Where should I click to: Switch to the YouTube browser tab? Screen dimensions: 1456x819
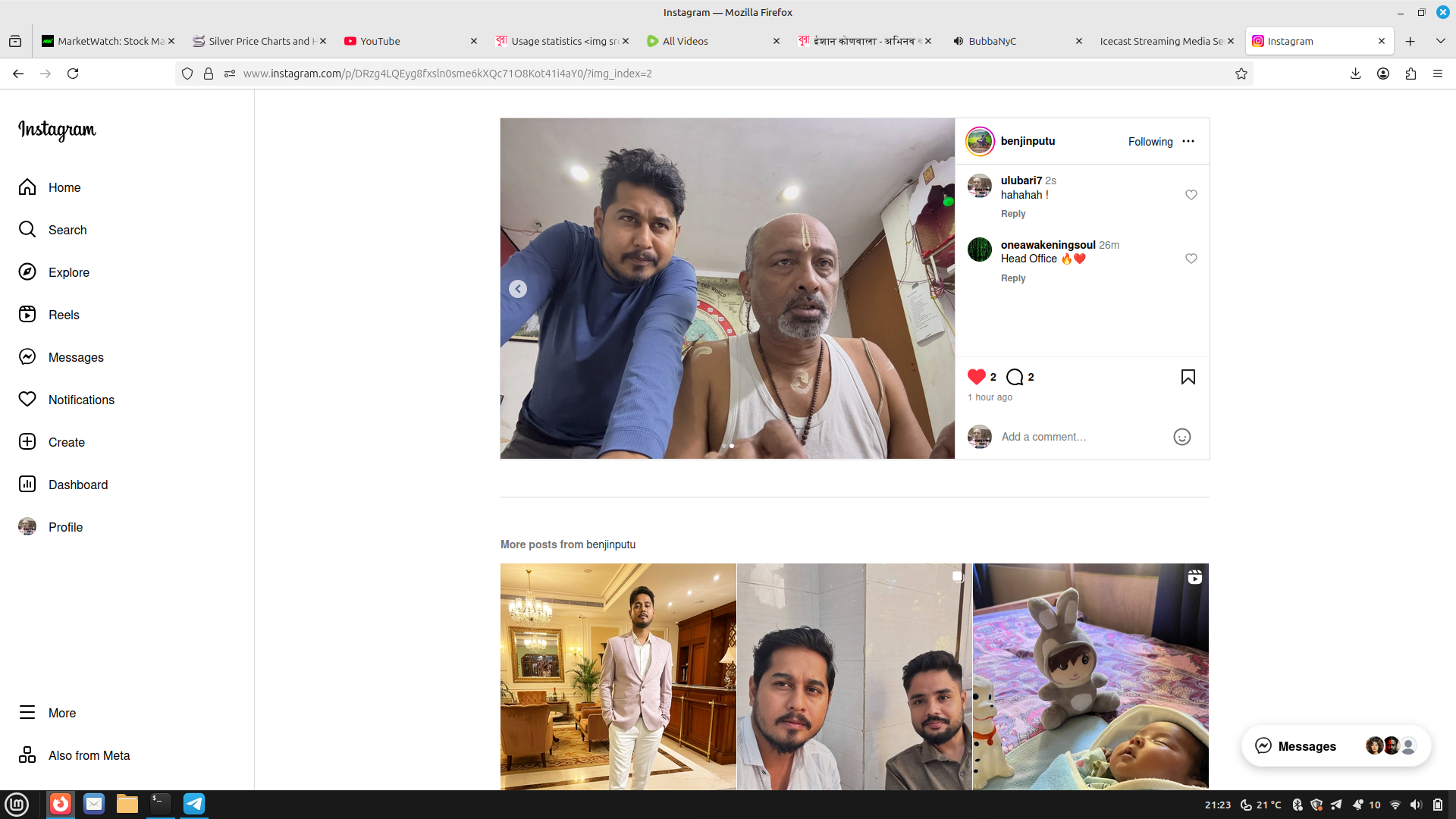380,41
